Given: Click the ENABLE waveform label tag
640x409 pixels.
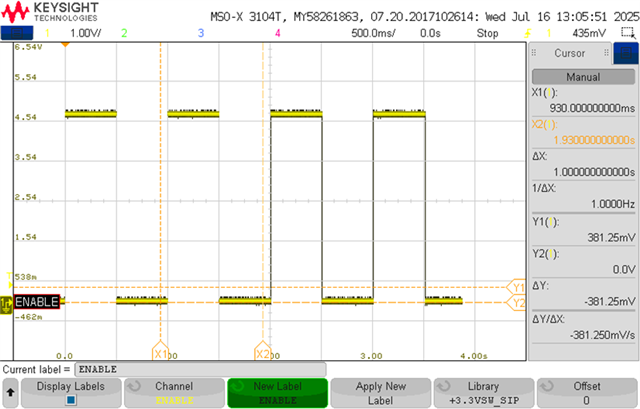Looking at the screenshot, I should (37, 302).
